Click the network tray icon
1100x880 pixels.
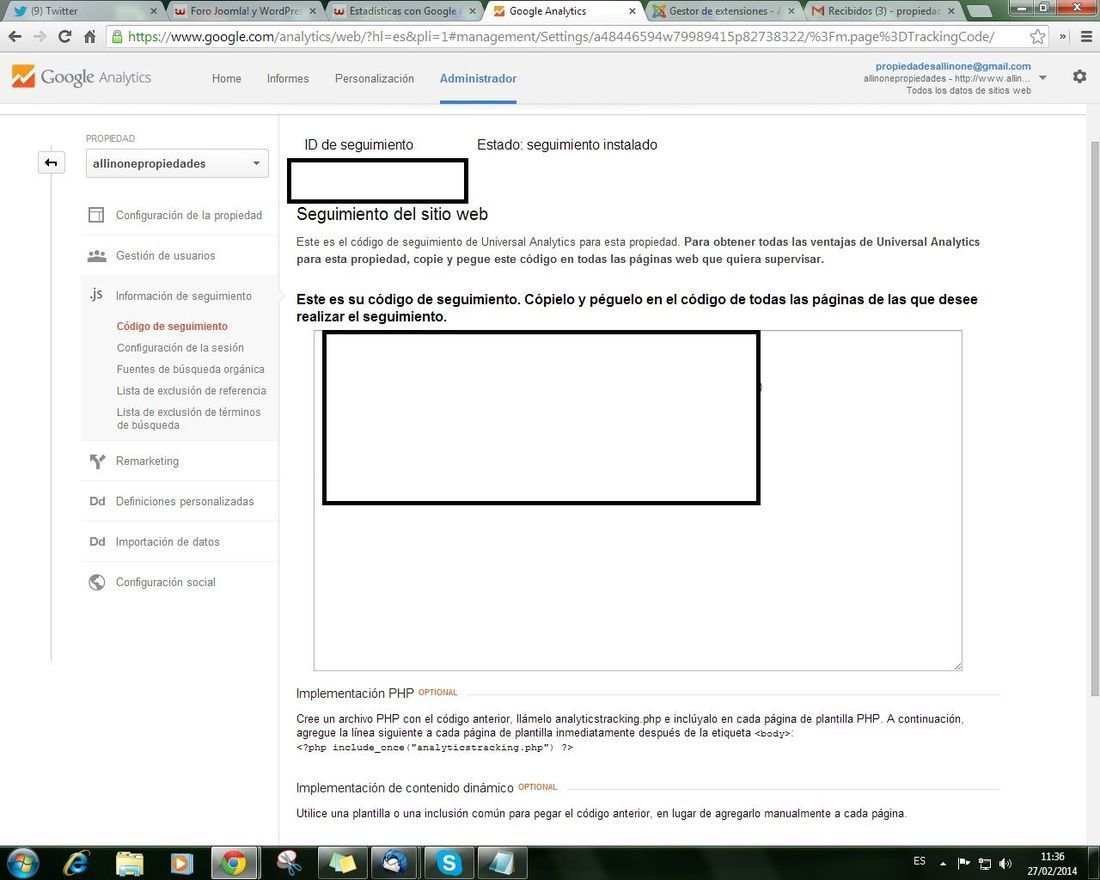985,863
